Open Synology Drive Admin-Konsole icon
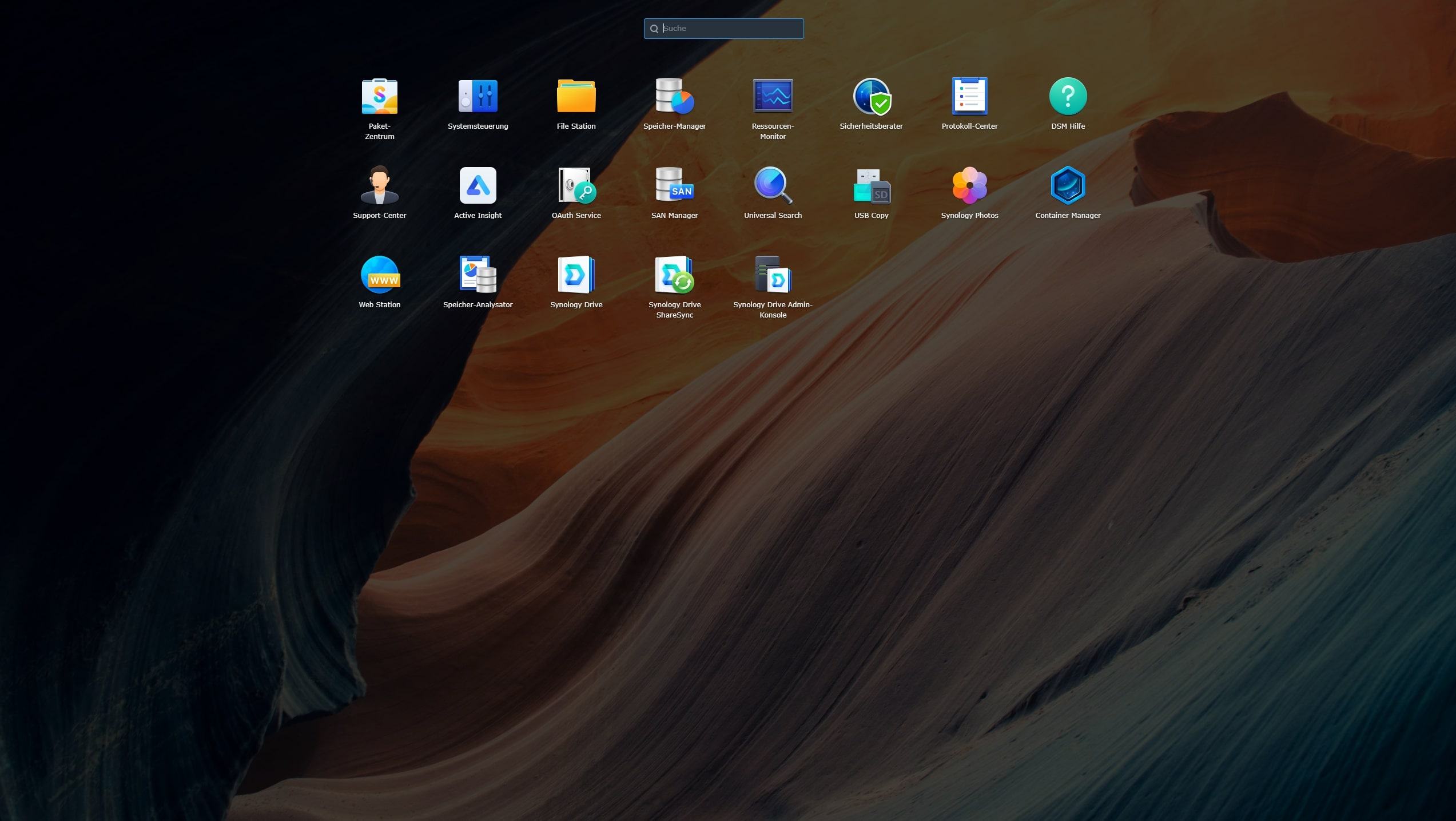Image resolution: width=1456 pixels, height=821 pixels. tap(773, 275)
